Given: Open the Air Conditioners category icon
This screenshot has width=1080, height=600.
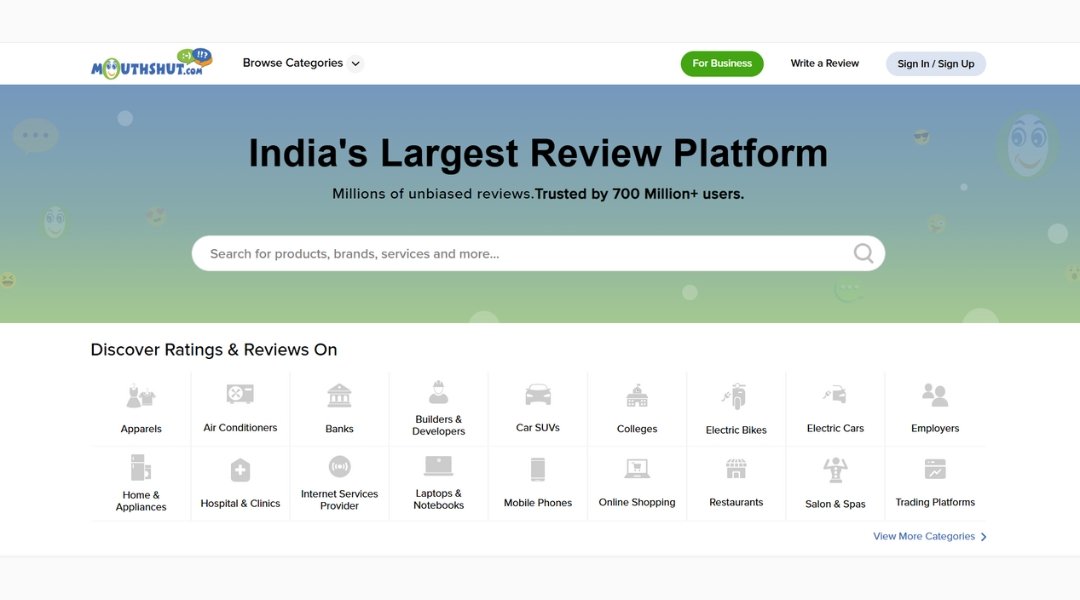Looking at the screenshot, I should [x=240, y=395].
